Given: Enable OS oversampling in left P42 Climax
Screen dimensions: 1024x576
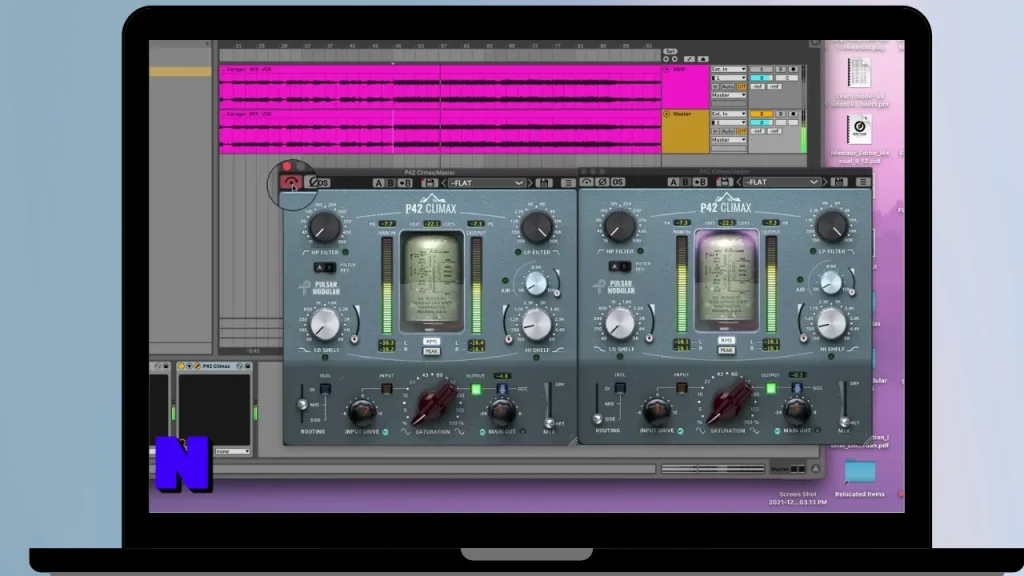Looking at the screenshot, I should pos(323,183).
